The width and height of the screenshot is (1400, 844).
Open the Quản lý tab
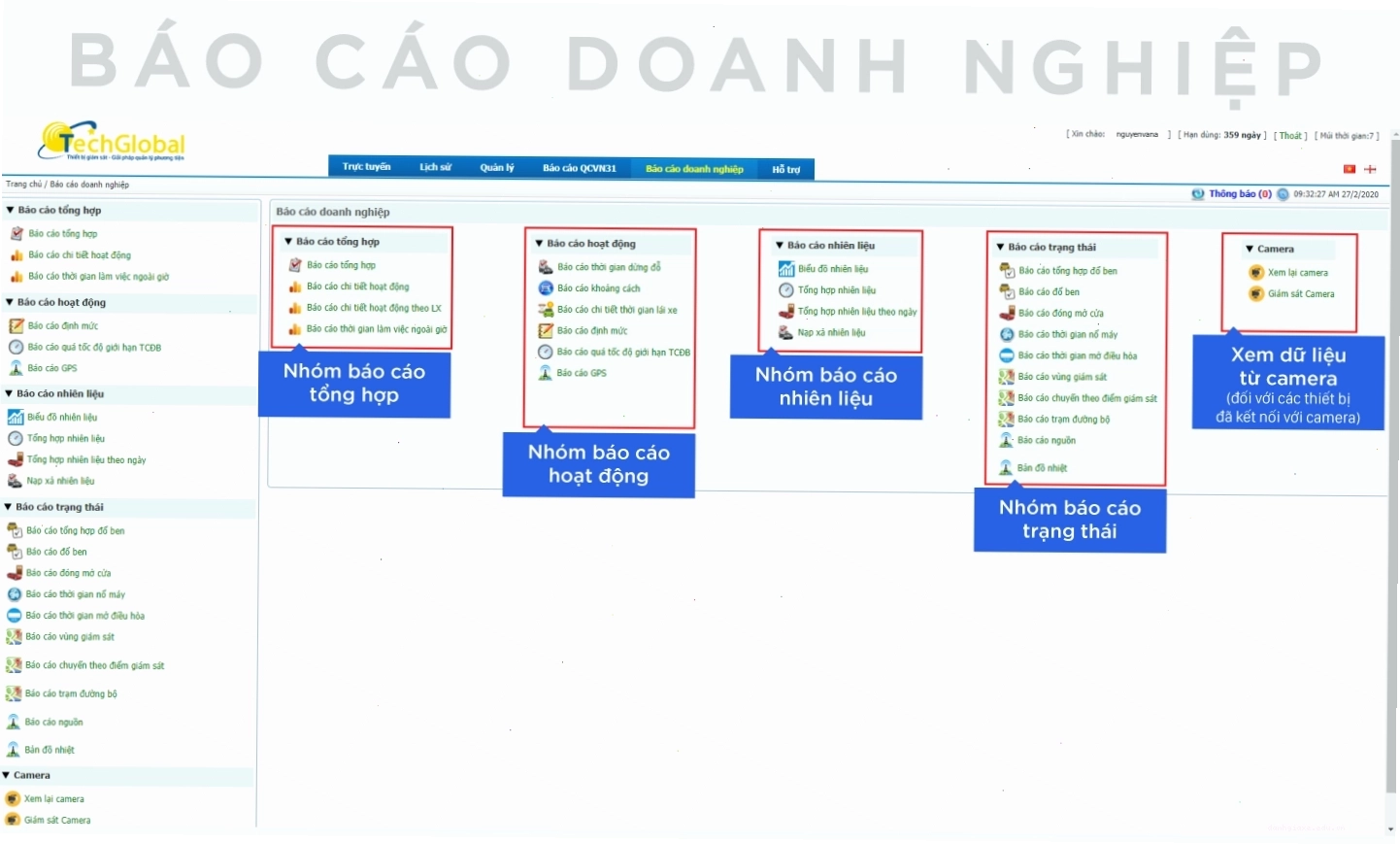click(x=497, y=168)
